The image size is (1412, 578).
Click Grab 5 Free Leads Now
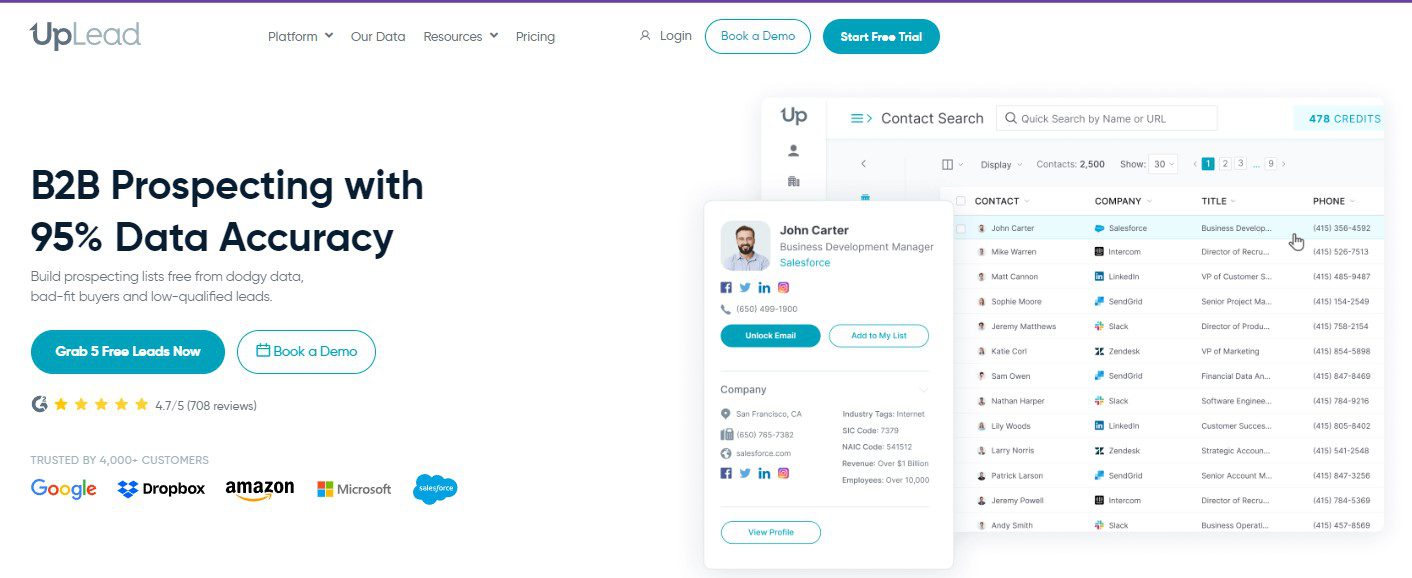point(128,351)
